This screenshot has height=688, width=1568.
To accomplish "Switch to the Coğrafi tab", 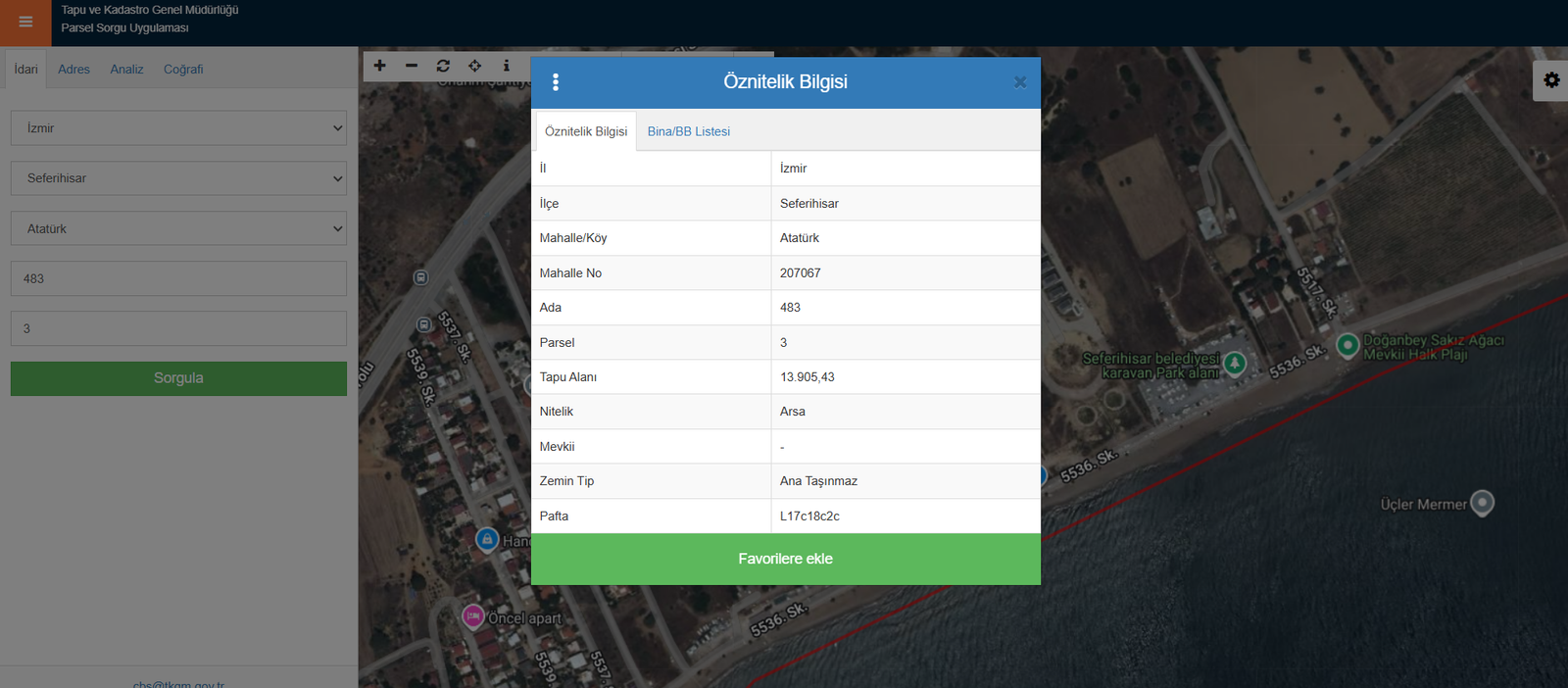I will tap(183, 70).
